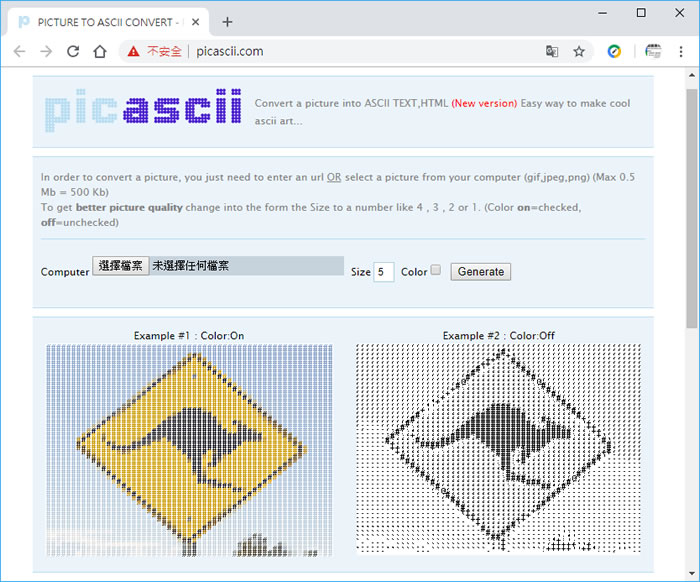Reload the picascii page

click(x=73, y=52)
